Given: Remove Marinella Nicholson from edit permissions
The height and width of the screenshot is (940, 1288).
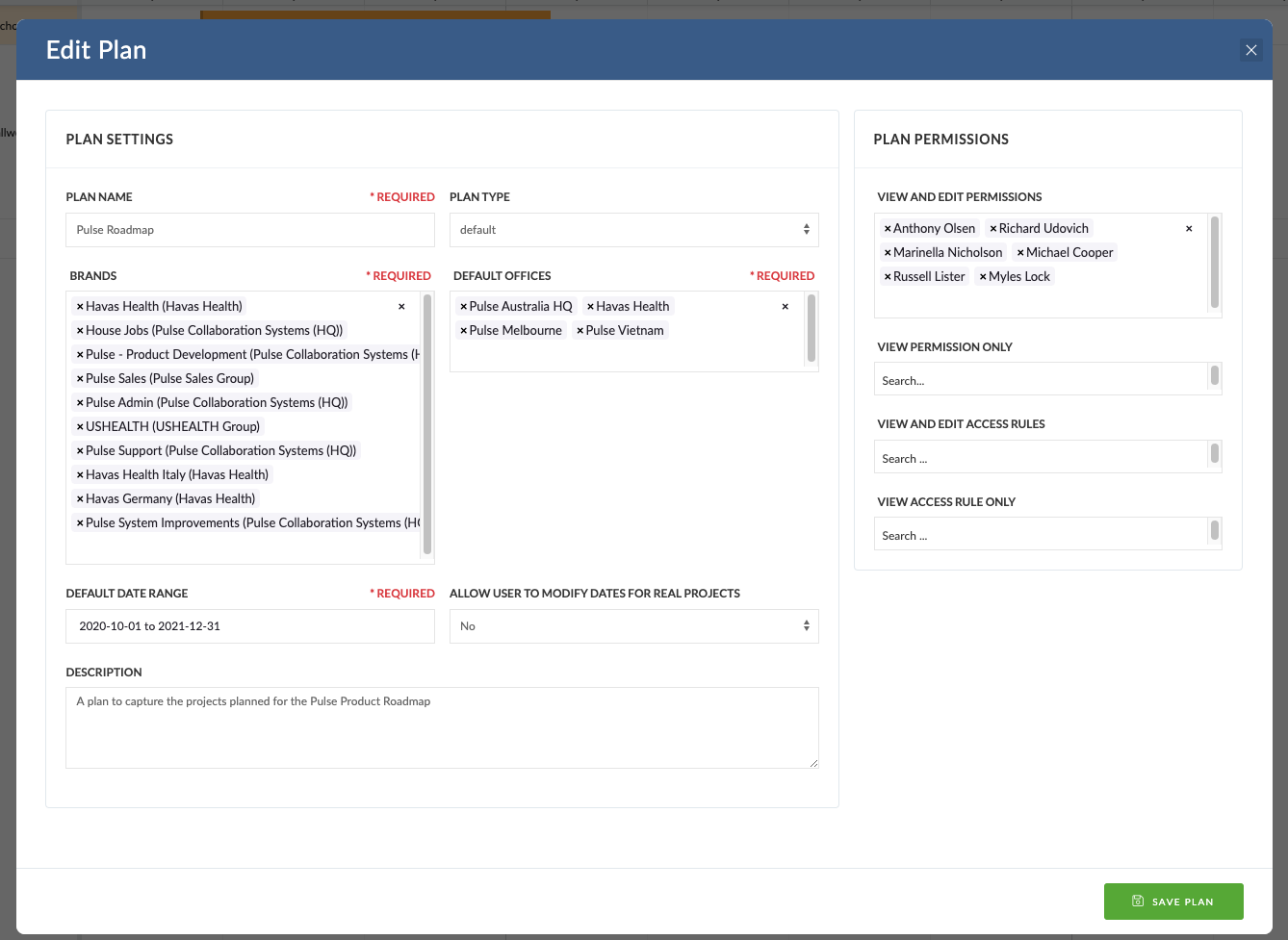Looking at the screenshot, I should (x=888, y=253).
